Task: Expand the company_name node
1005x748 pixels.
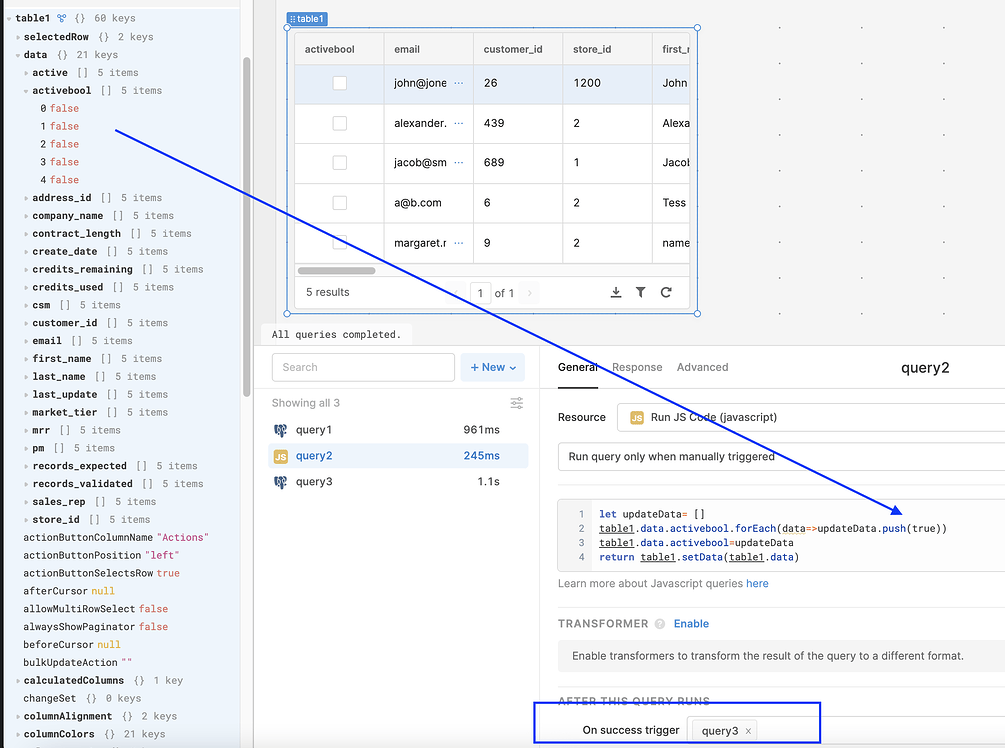Action: 26,216
